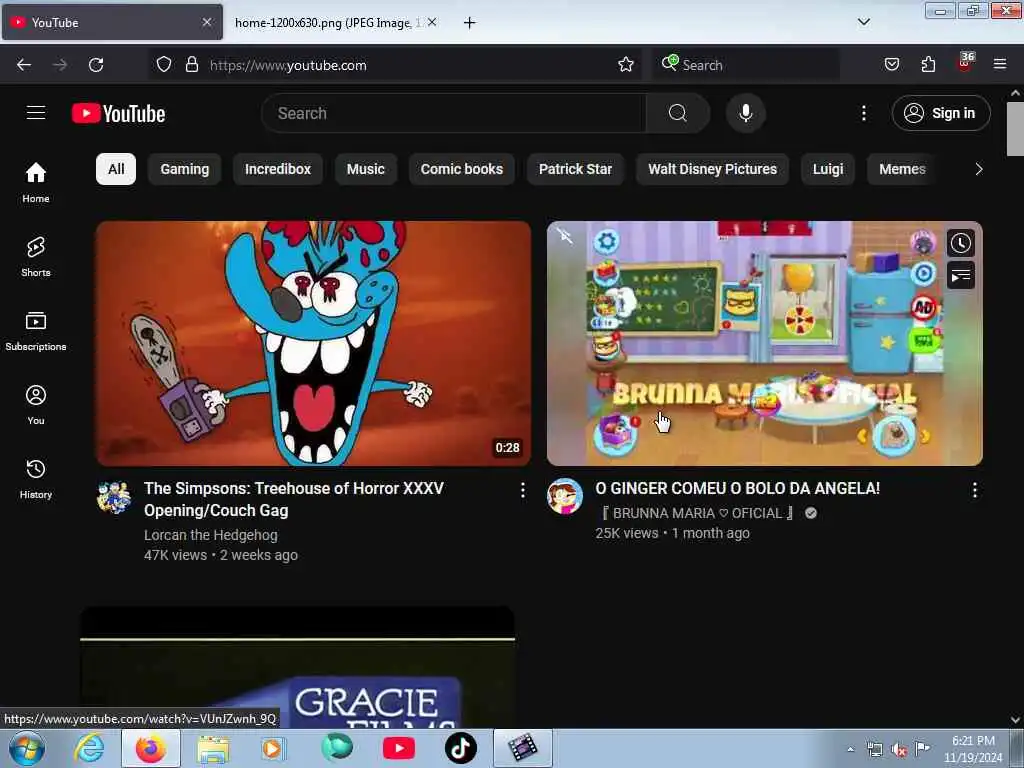Open Firefox extensions puzzle icon
1024x768 pixels.
coord(928,65)
